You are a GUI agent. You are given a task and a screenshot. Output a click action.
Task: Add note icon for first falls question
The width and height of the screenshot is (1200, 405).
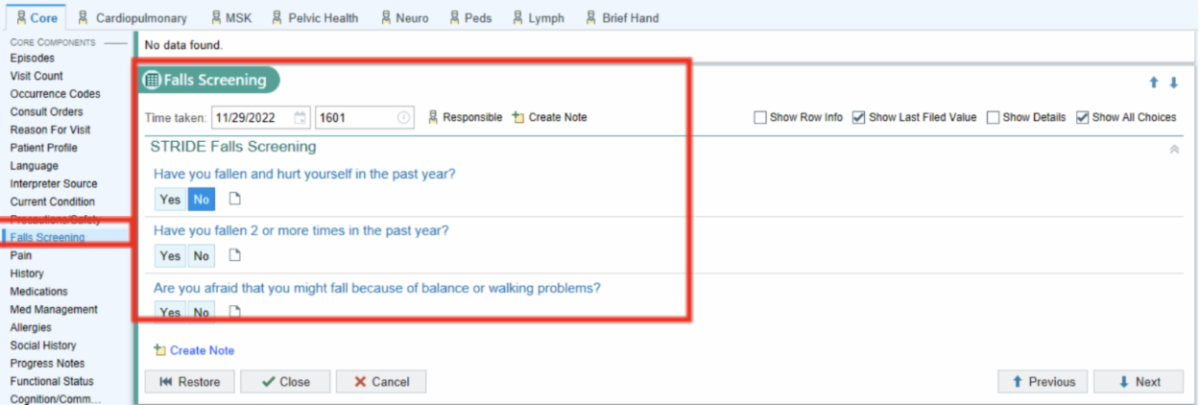coord(235,199)
